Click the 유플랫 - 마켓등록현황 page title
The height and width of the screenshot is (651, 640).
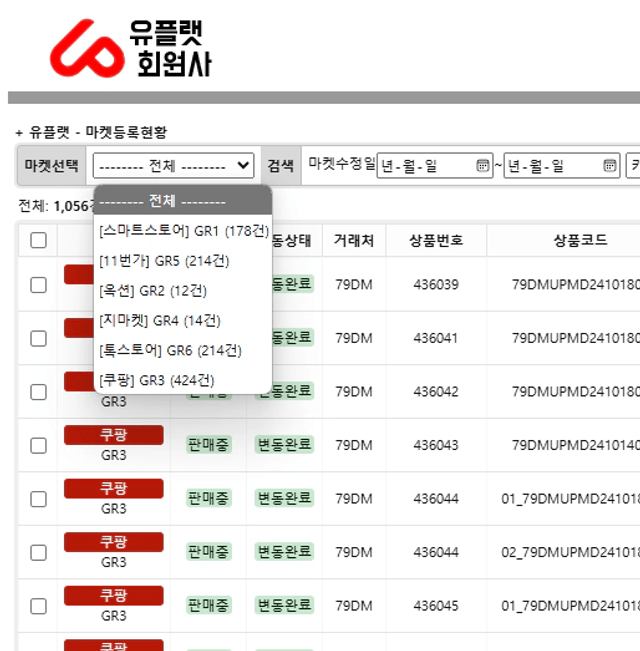[x=98, y=132]
